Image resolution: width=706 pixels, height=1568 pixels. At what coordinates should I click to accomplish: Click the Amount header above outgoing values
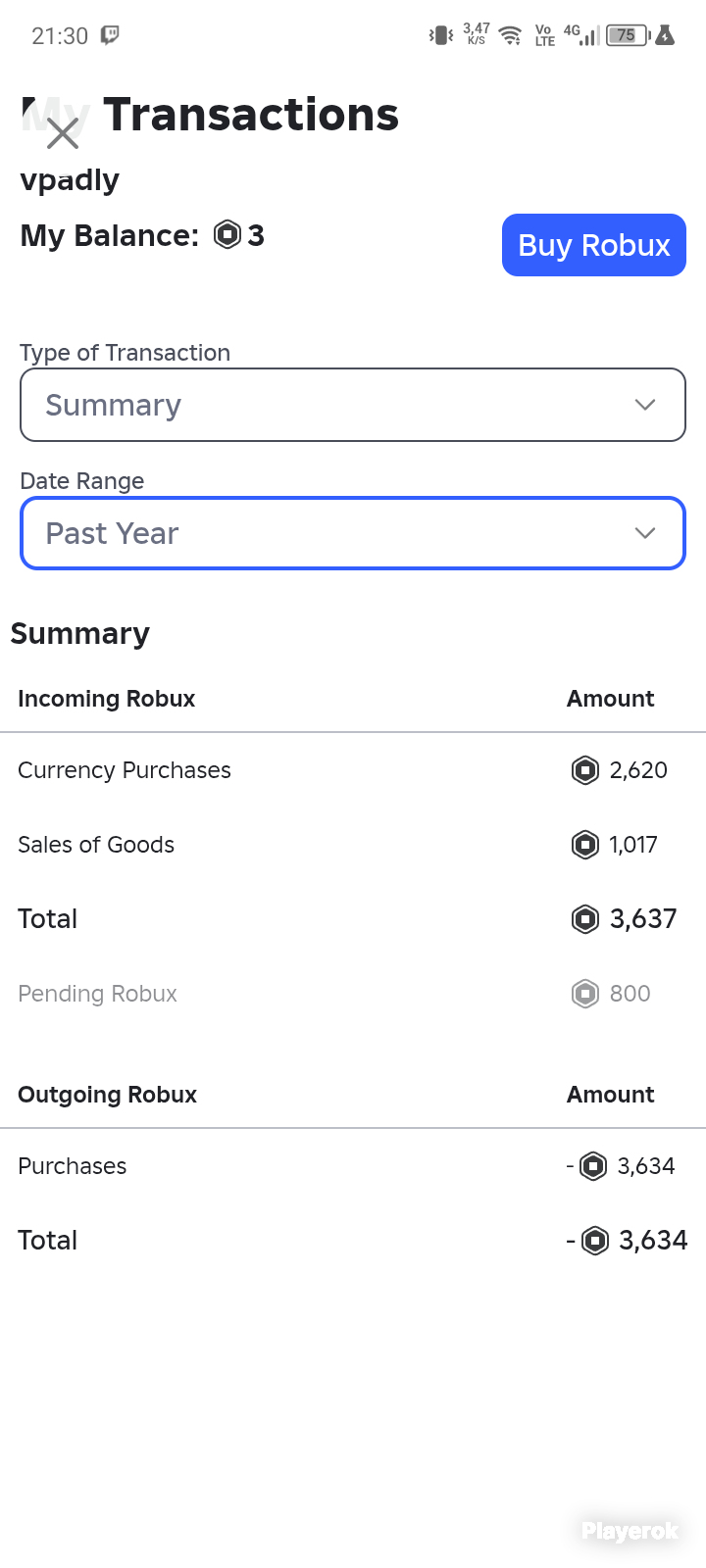611,1095
